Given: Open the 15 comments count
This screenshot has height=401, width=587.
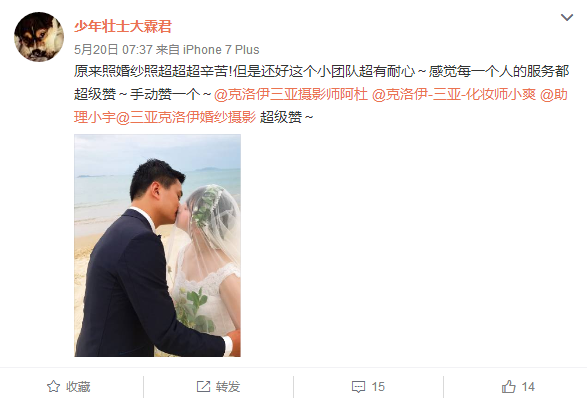Looking at the screenshot, I should coord(378,386).
